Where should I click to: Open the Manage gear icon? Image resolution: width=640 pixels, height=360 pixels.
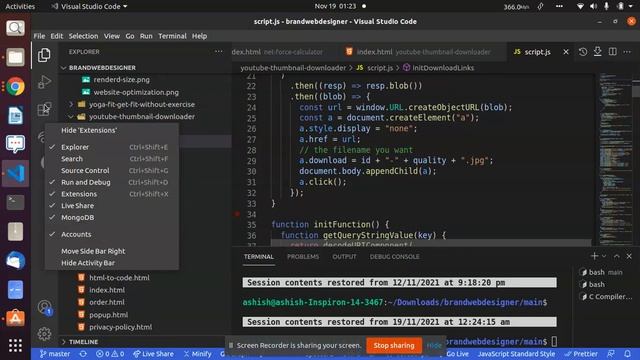(44, 334)
